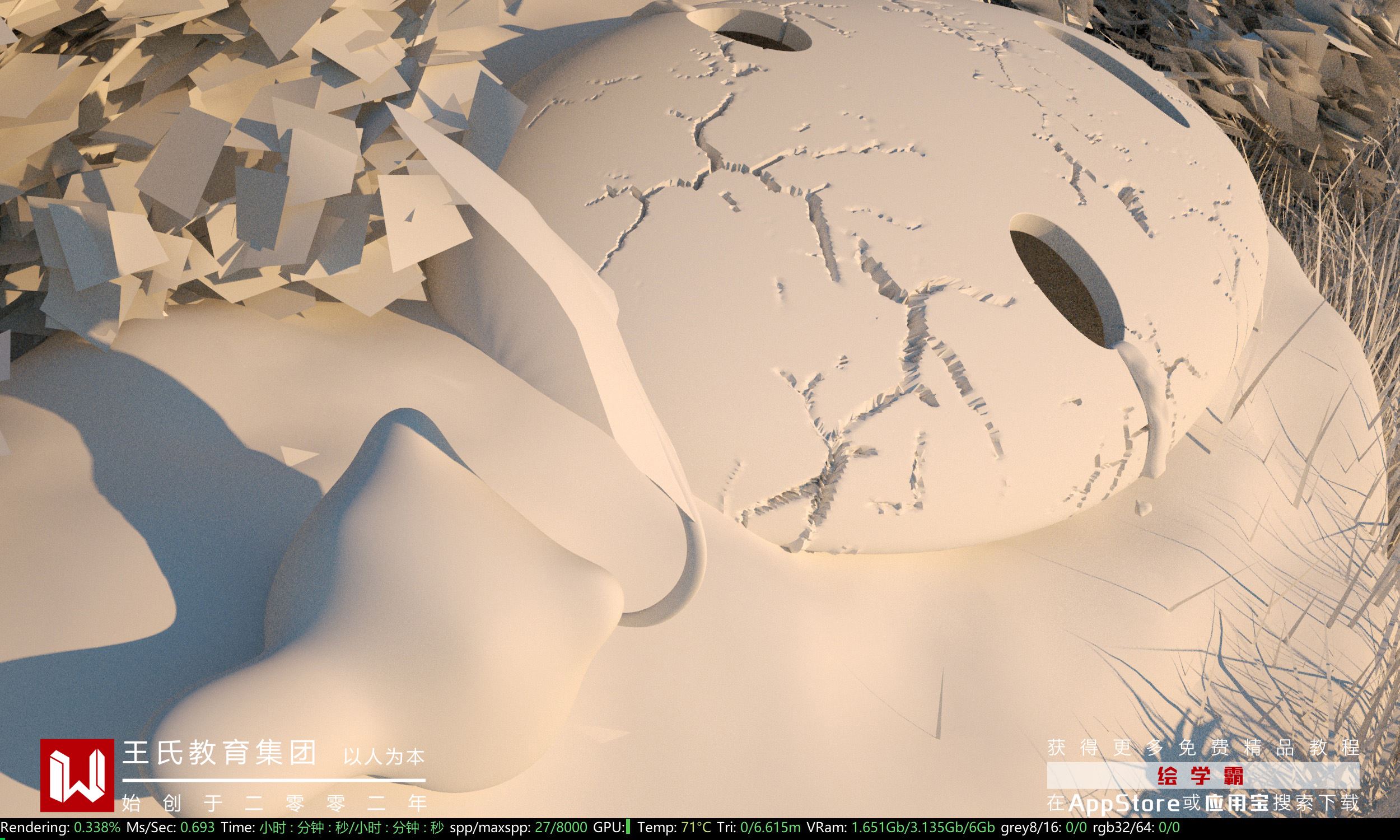Image resolution: width=1400 pixels, height=840 pixels.
Task: Click the 绘学霸 banner button
Action: pos(1203,776)
